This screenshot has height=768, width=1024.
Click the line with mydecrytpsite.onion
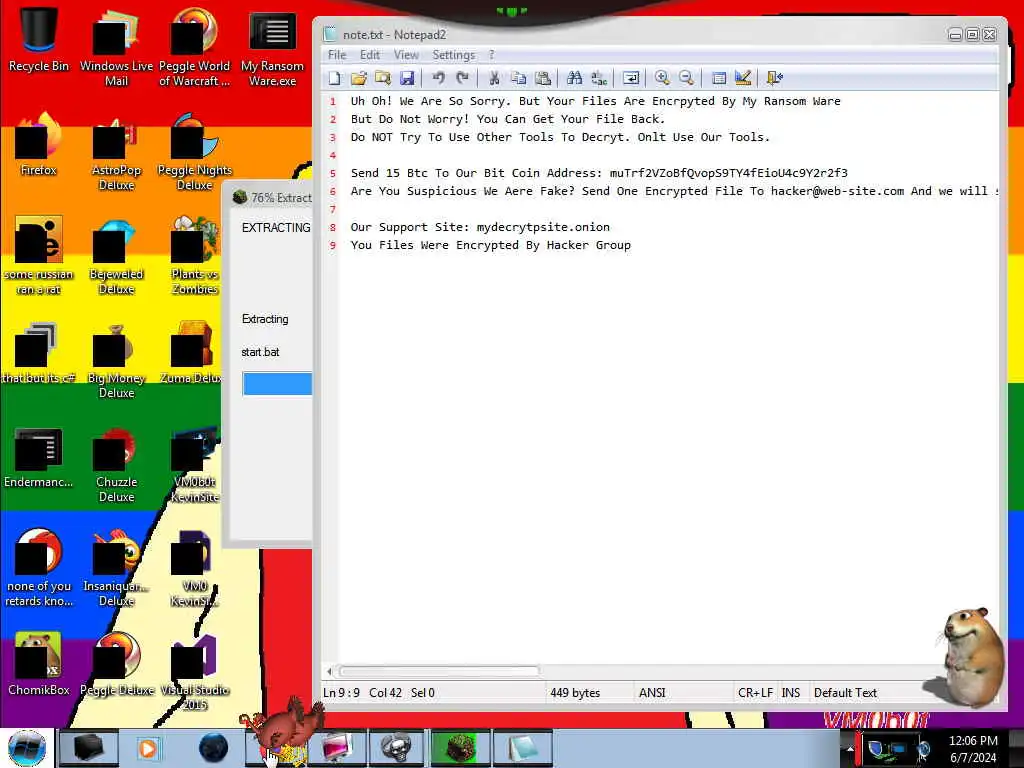[x=480, y=227]
